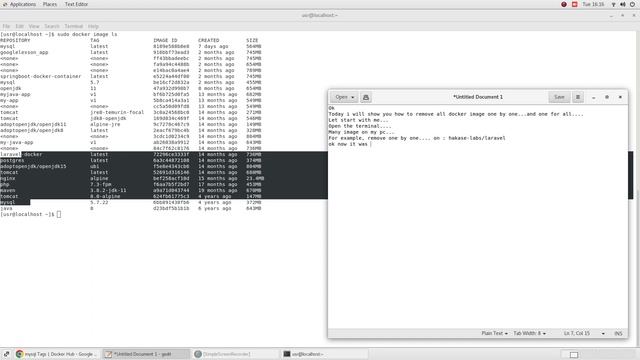Click the CREATED column header
Image resolution: width=640 pixels, height=360 pixels.
coord(209,40)
